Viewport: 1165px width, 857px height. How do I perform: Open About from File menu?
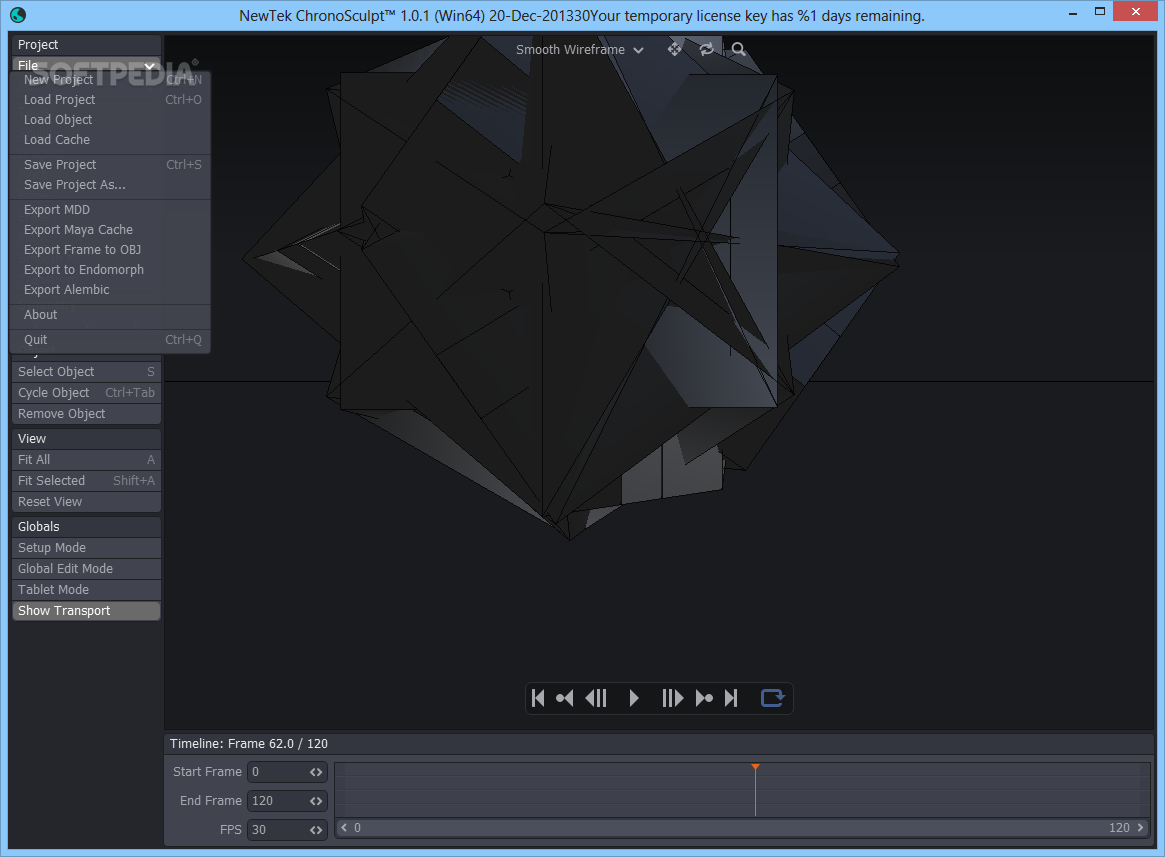coord(112,314)
